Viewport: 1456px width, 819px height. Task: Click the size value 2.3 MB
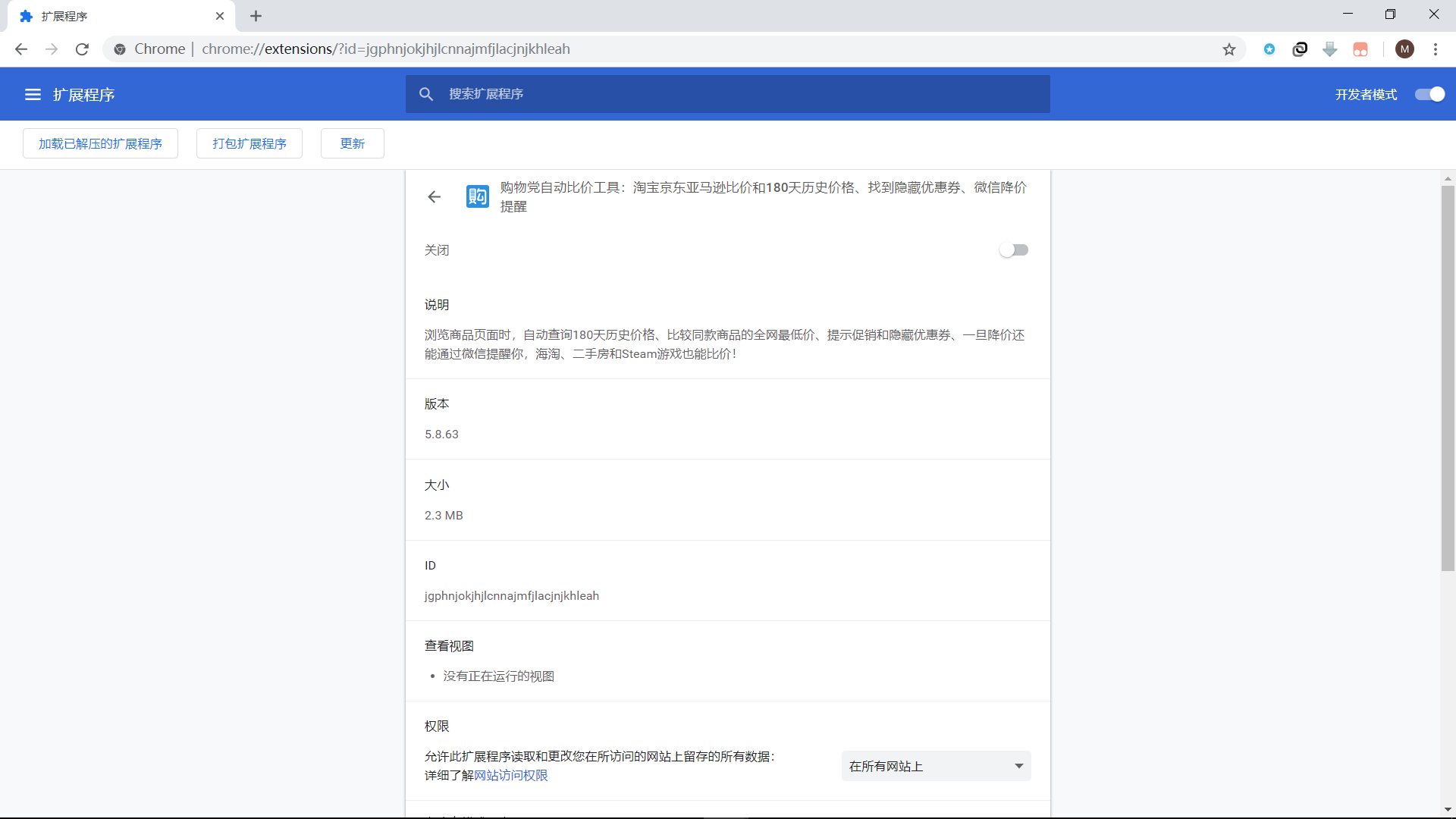(x=444, y=516)
